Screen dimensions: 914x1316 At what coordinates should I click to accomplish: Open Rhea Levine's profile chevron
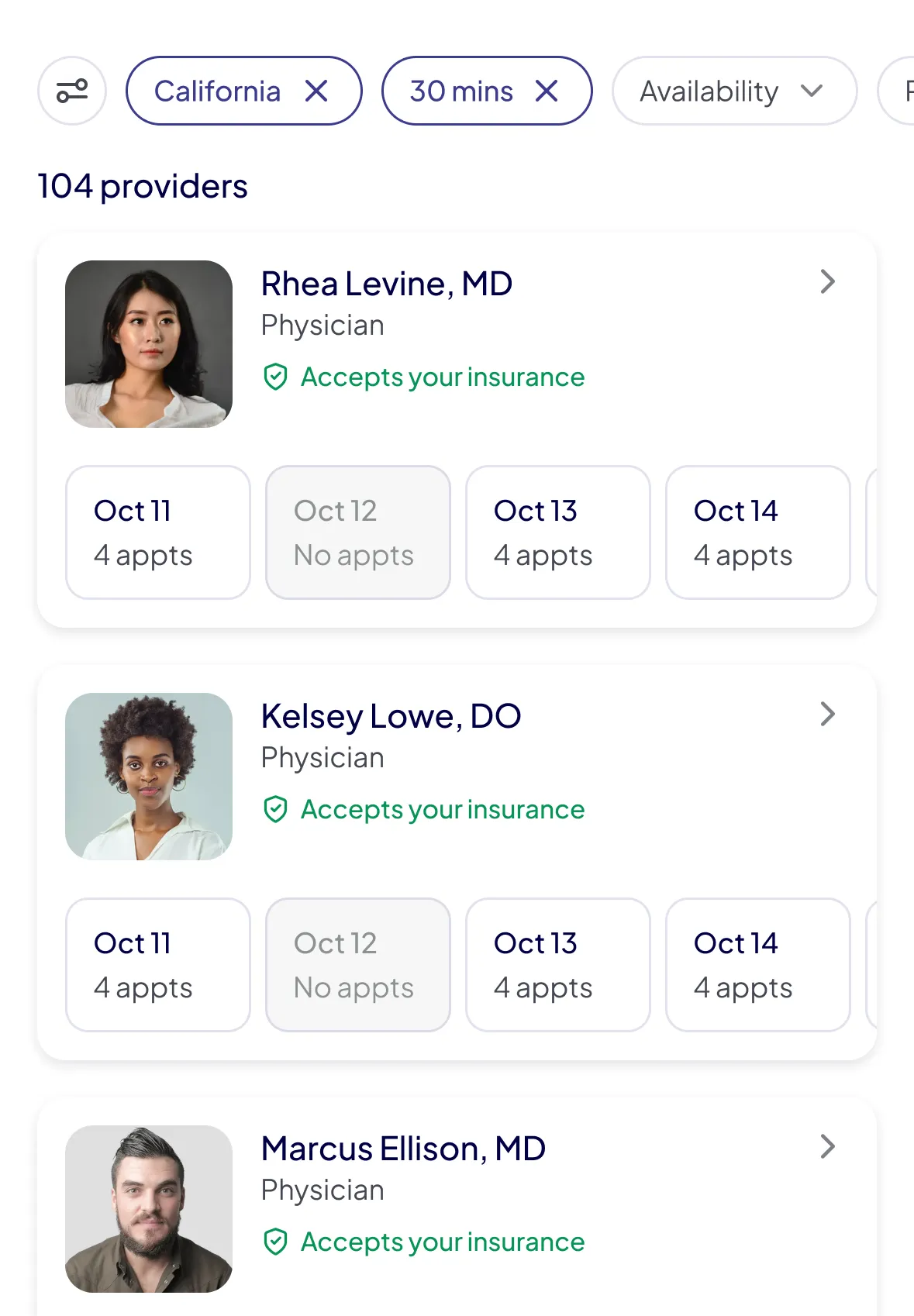[827, 281]
